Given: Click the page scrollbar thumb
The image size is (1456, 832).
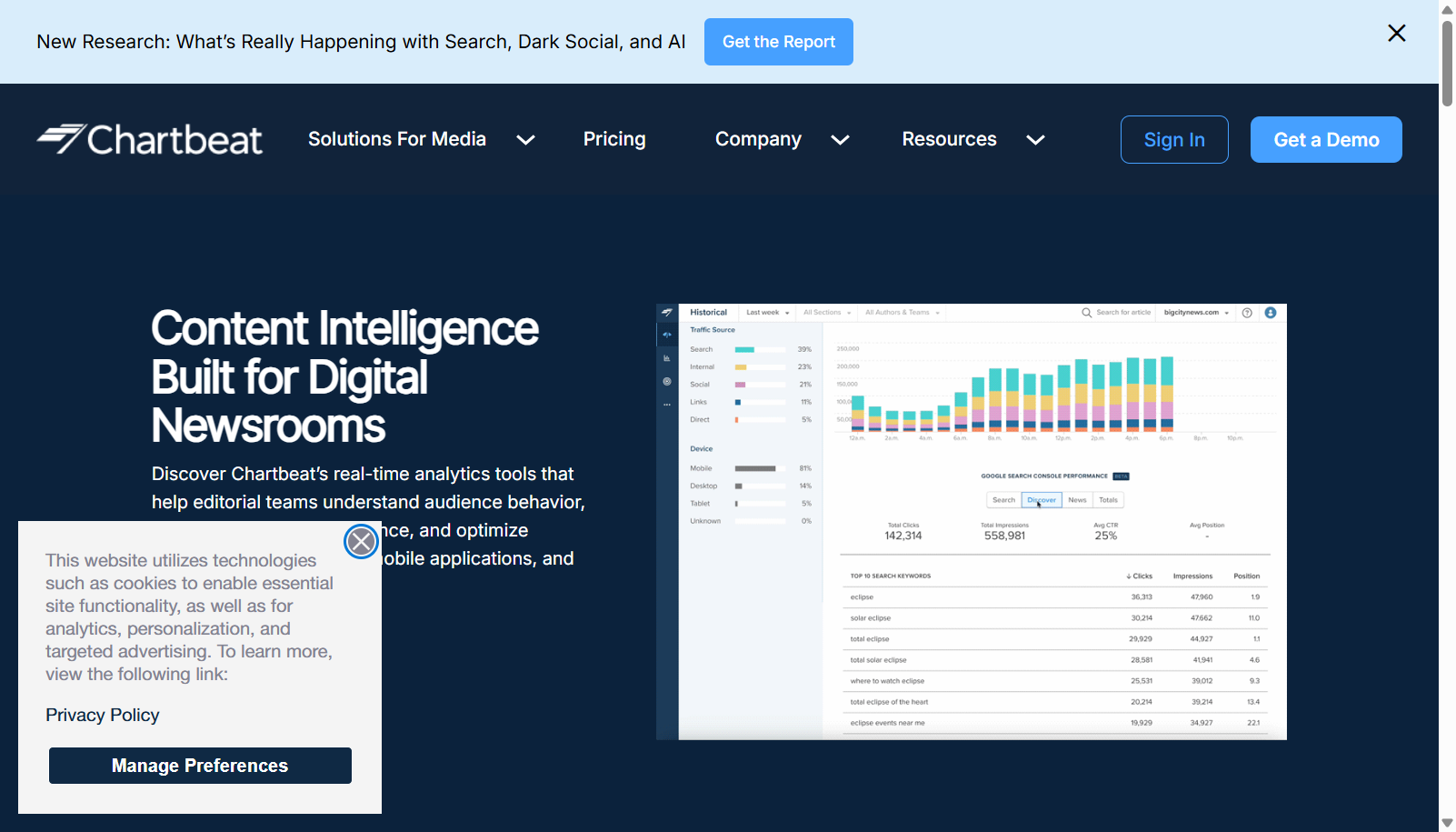Looking at the screenshot, I should (1447, 64).
